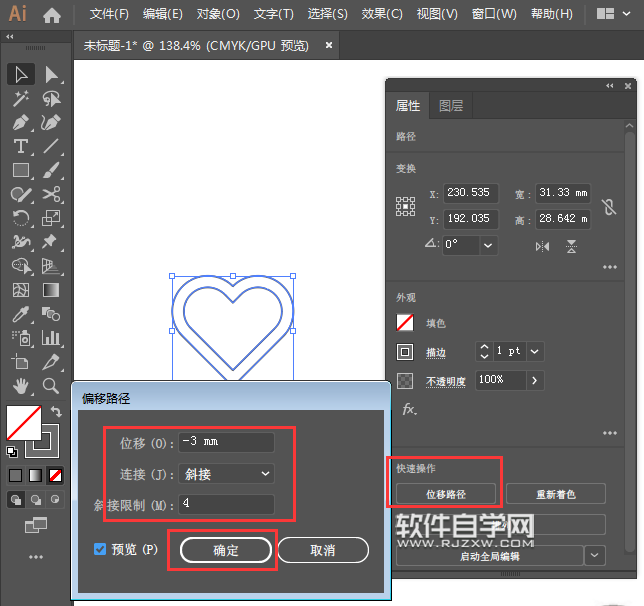This screenshot has height=606, width=644.
Task: Enable Draw Behind mode
Action: click(36, 500)
